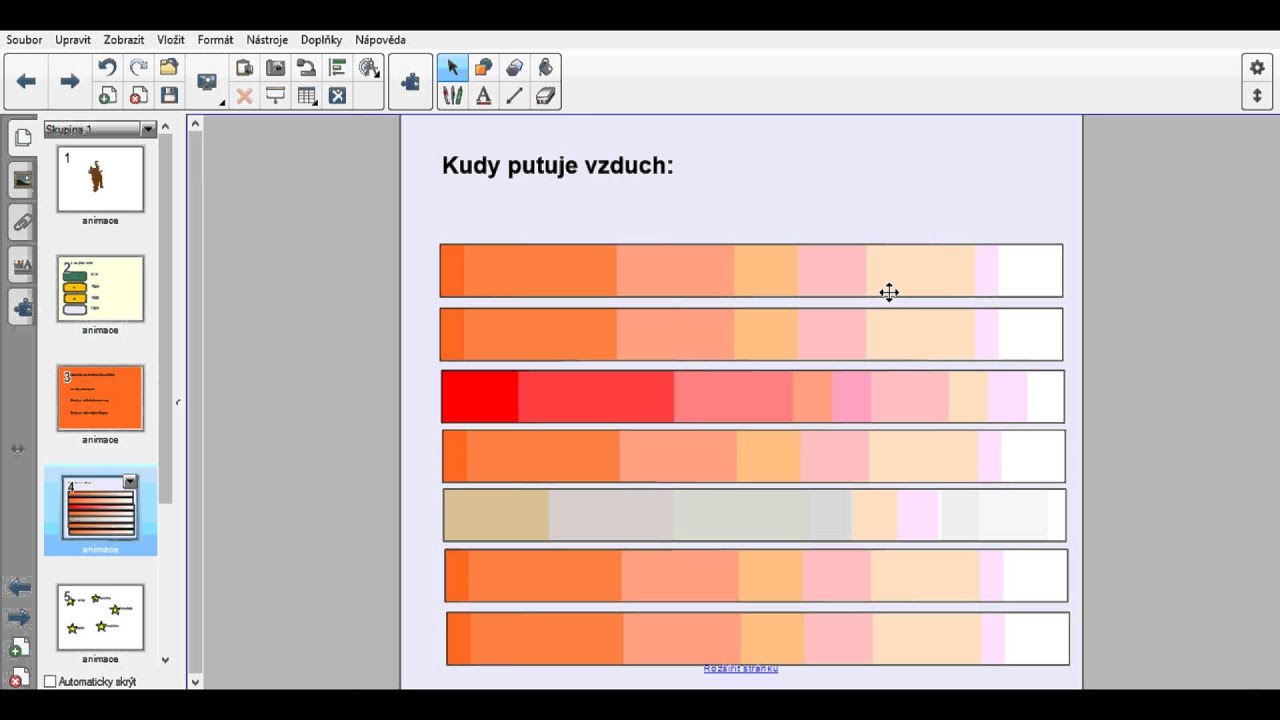Open the Add-ons side tab
Screen dimensions: 1280x720
[22, 307]
